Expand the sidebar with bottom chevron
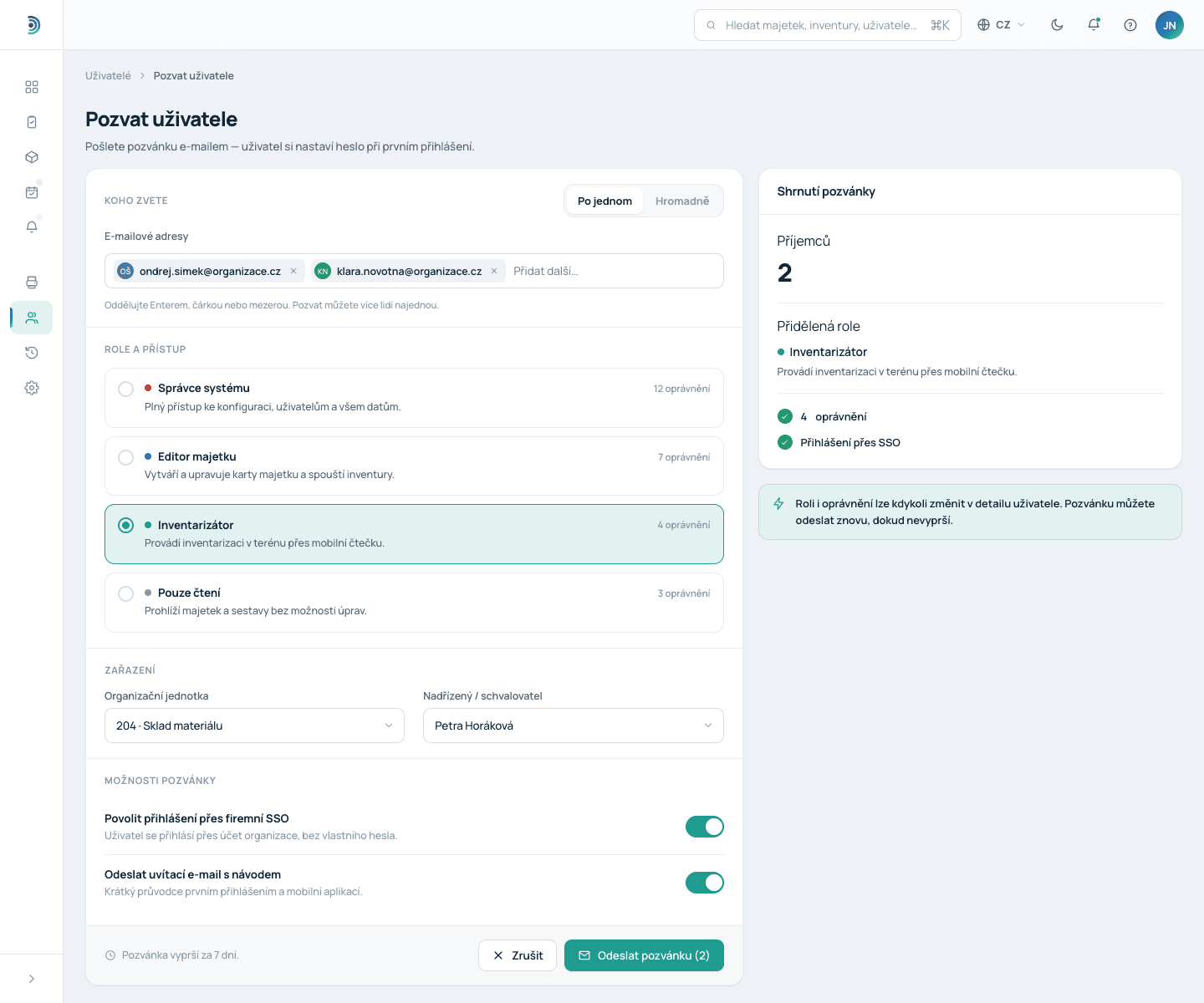The image size is (1204, 1003). (32, 979)
